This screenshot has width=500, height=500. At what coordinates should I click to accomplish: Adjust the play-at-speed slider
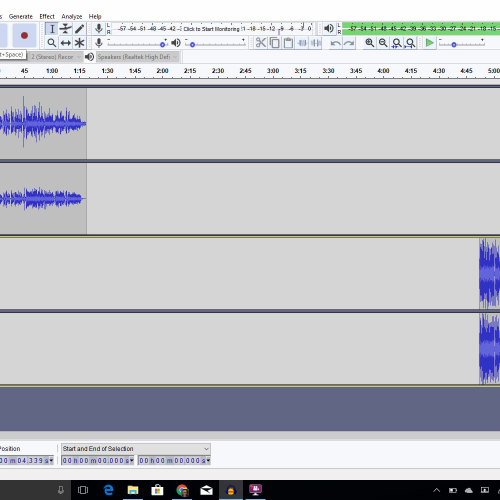click(462, 43)
